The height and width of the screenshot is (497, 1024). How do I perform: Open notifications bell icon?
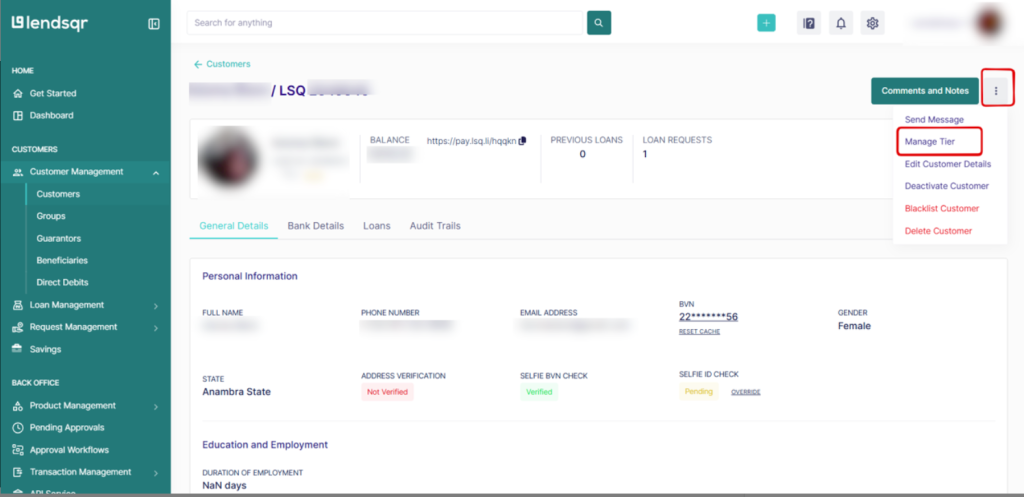(x=841, y=23)
